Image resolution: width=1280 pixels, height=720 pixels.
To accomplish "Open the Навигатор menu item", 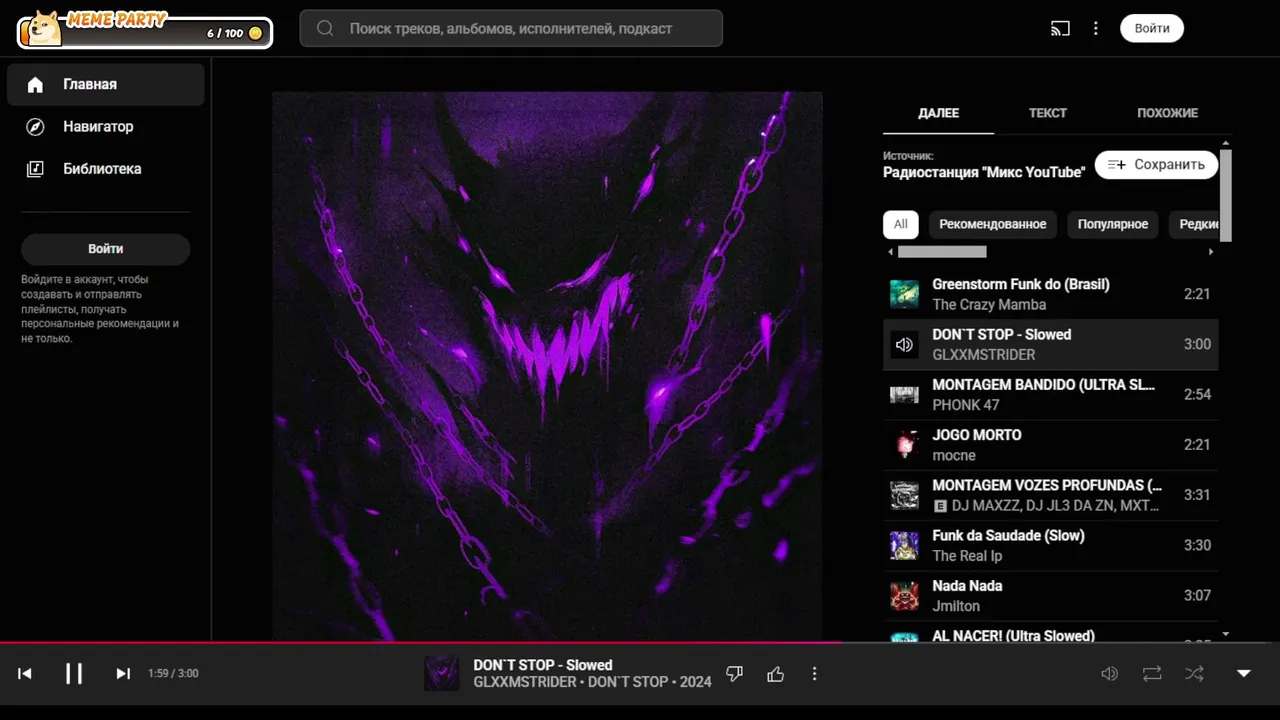I will [106, 127].
